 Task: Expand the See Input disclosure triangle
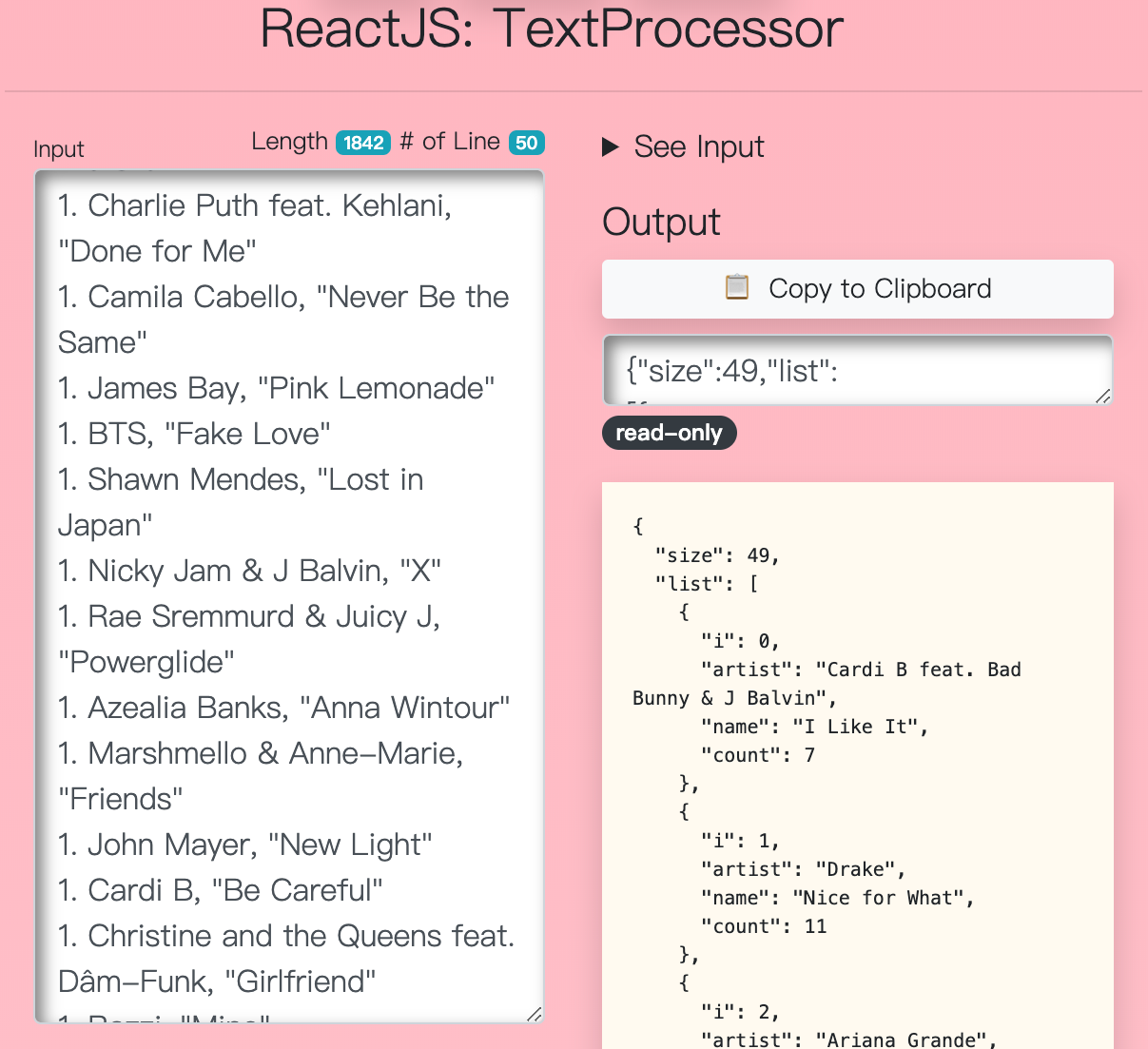pos(611,147)
